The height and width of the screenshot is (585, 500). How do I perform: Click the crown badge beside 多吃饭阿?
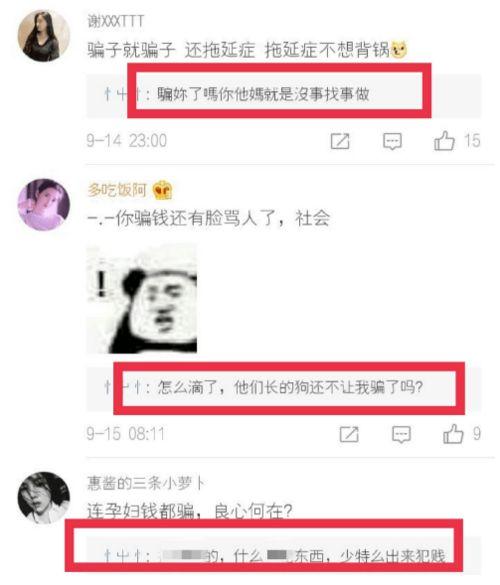click(162, 190)
